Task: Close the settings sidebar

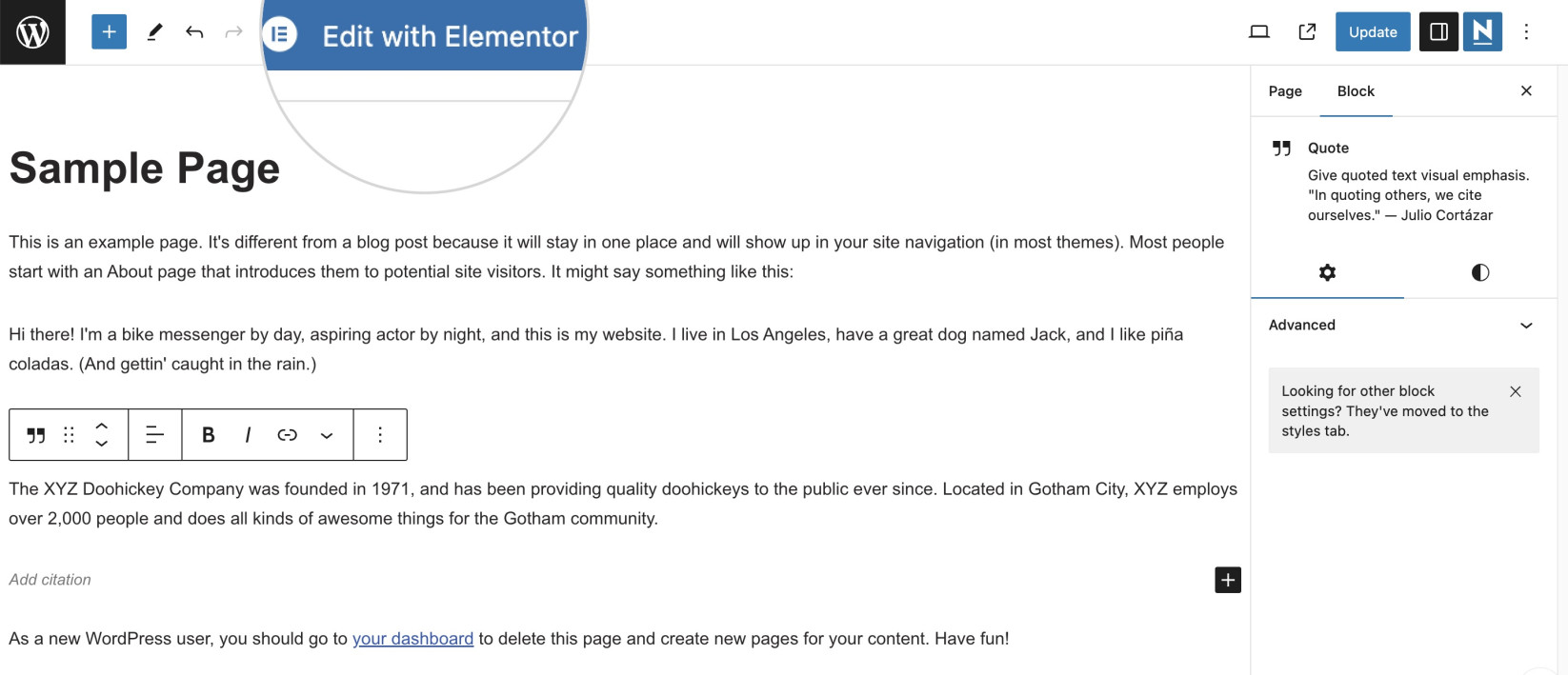Action: (1526, 90)
